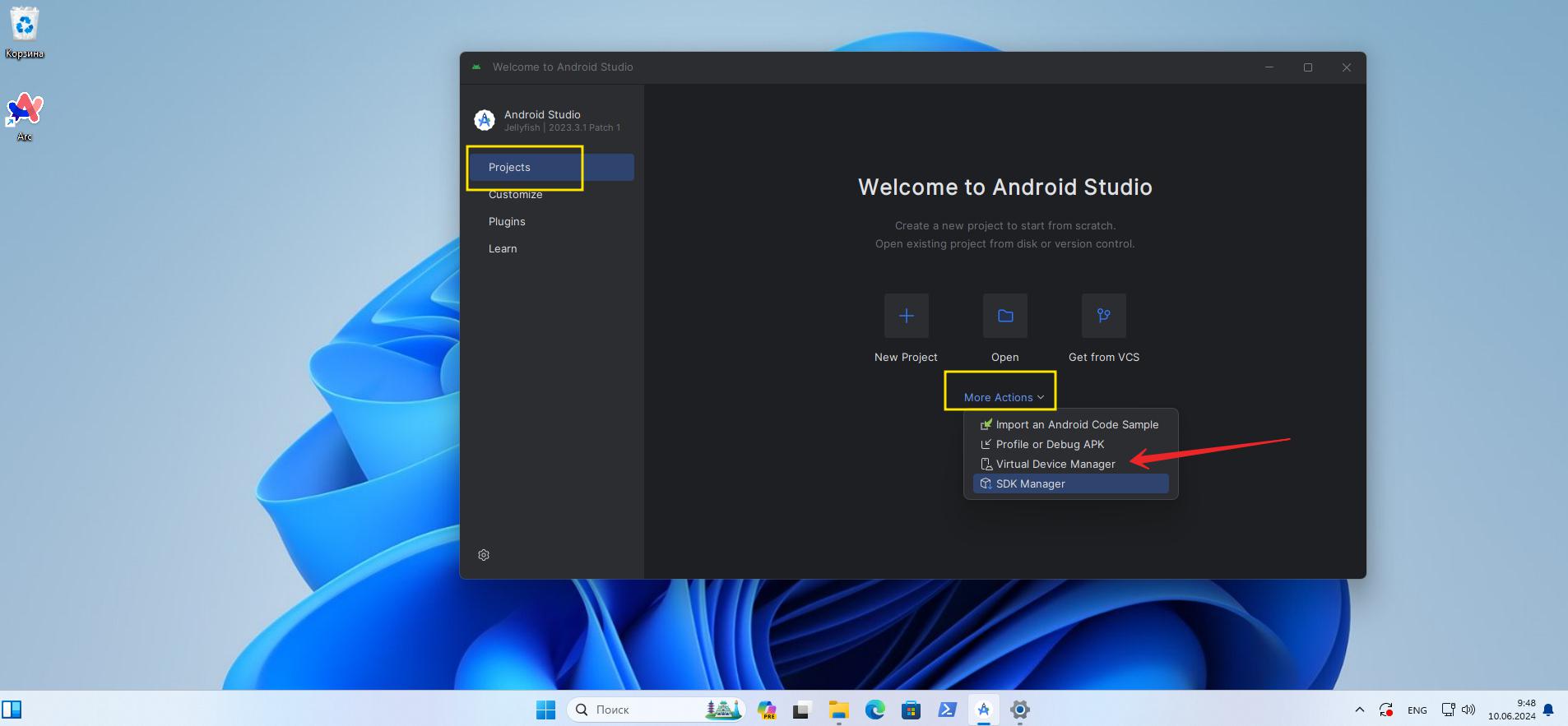Select SDK Manager from the menu
This screenshot has height=726, width=1568.
[x=1070, y=484]
